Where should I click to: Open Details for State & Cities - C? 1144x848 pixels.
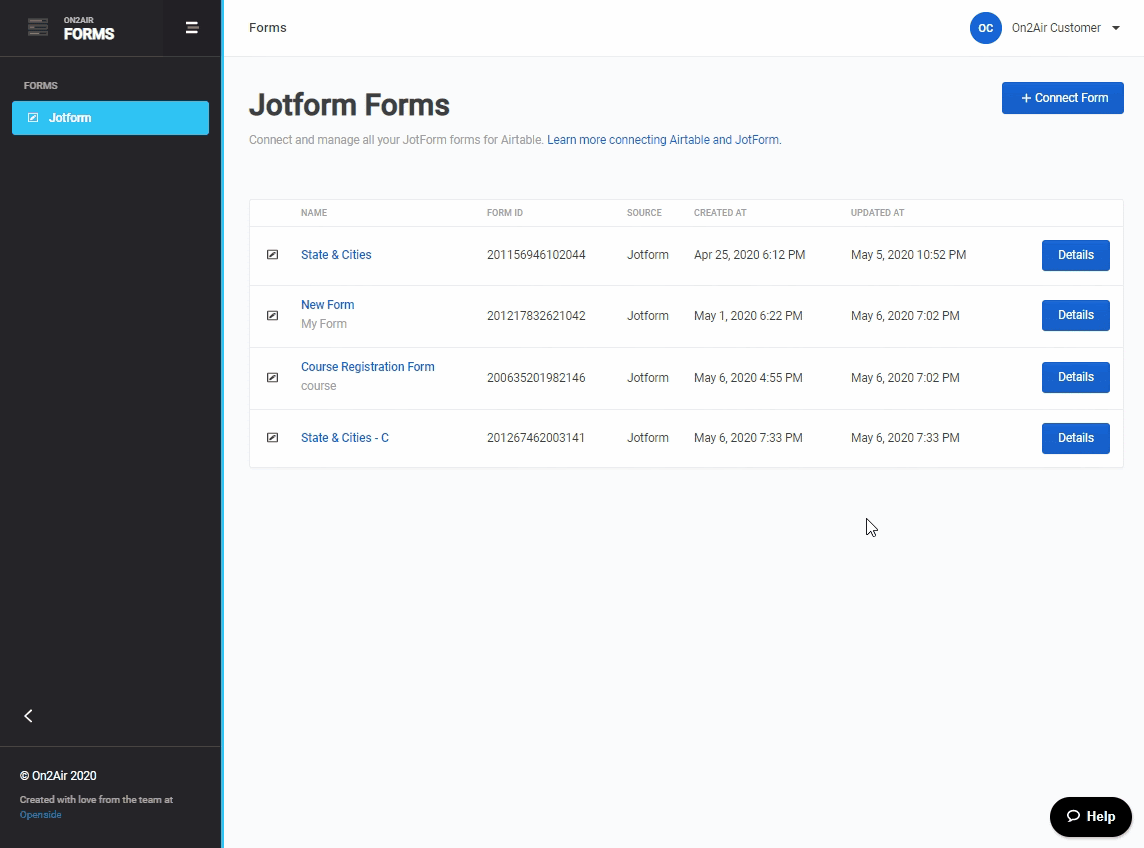1075,438
